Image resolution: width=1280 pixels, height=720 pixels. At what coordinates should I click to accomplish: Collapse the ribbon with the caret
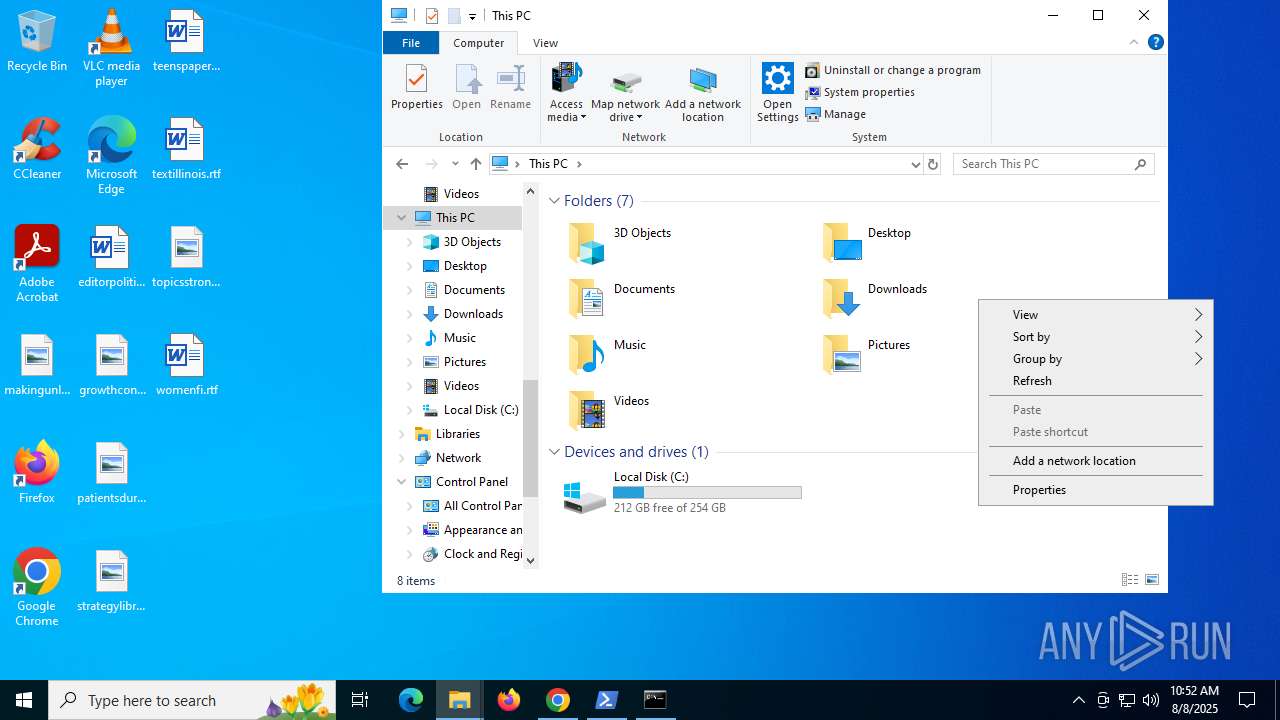[1133, 42]
